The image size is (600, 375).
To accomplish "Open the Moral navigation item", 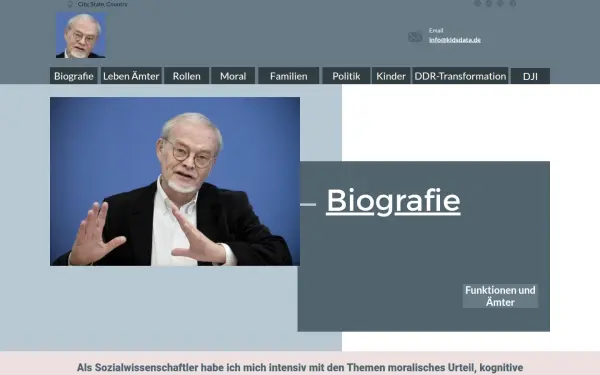I will 233,76.
